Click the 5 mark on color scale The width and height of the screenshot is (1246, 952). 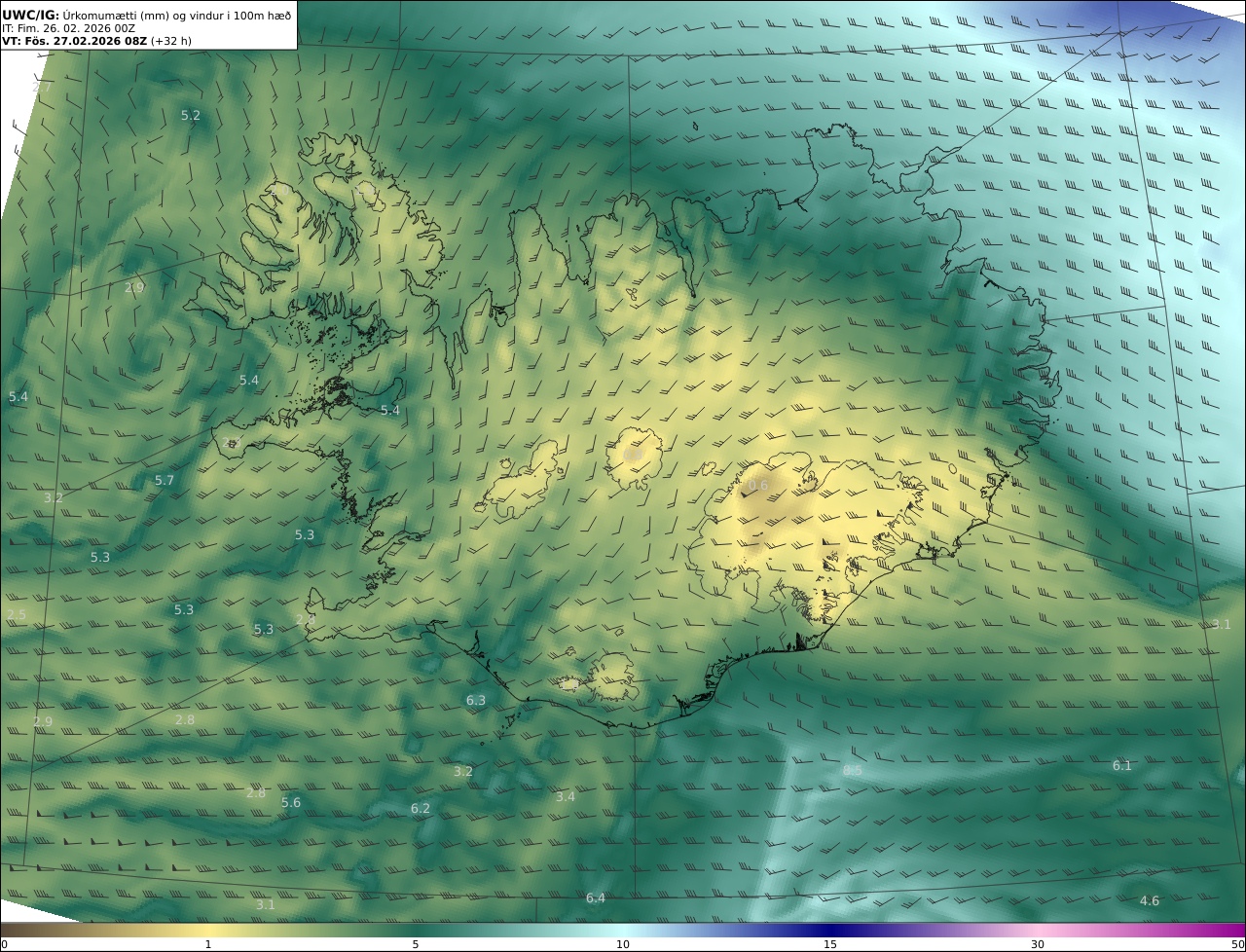point(416,944)
